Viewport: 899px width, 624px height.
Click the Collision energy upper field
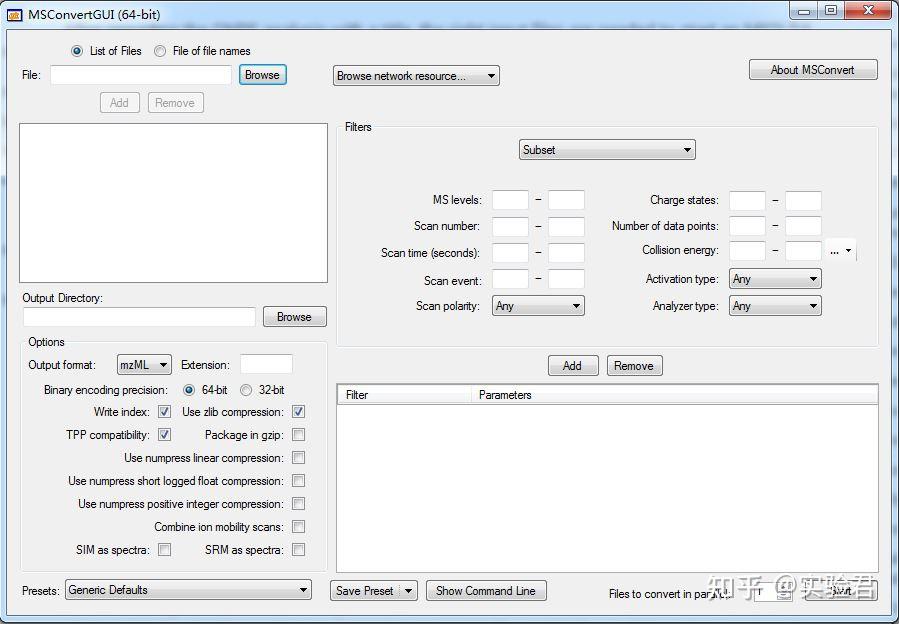(x=803, y=251)
